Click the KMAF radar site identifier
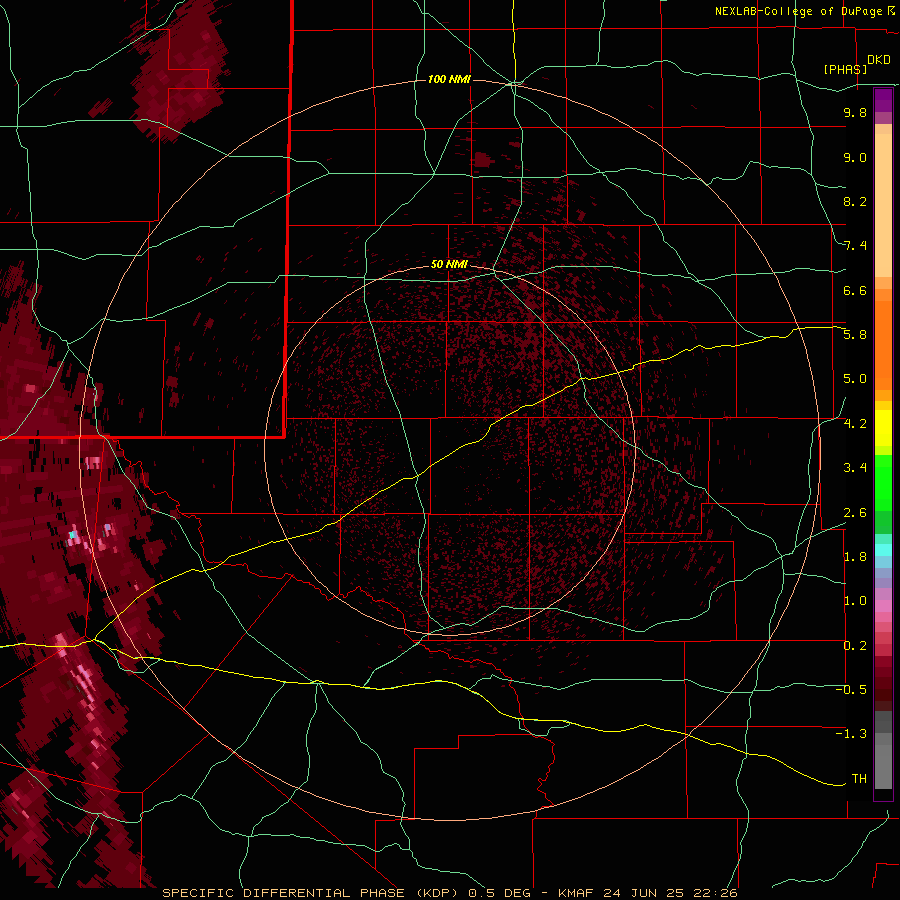Image resolution: width=900 pixels, height=900 pixels. click(x=575, y=893)
